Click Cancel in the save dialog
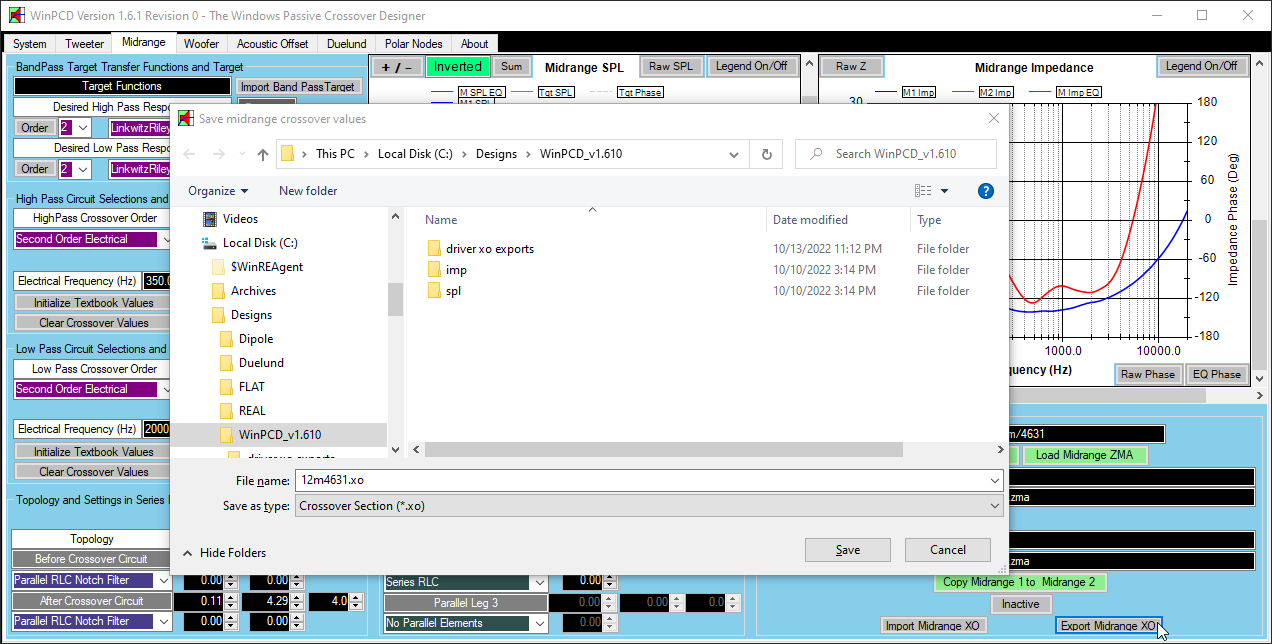This screenshot has height=644, width=1272. (x=947, y=550)
